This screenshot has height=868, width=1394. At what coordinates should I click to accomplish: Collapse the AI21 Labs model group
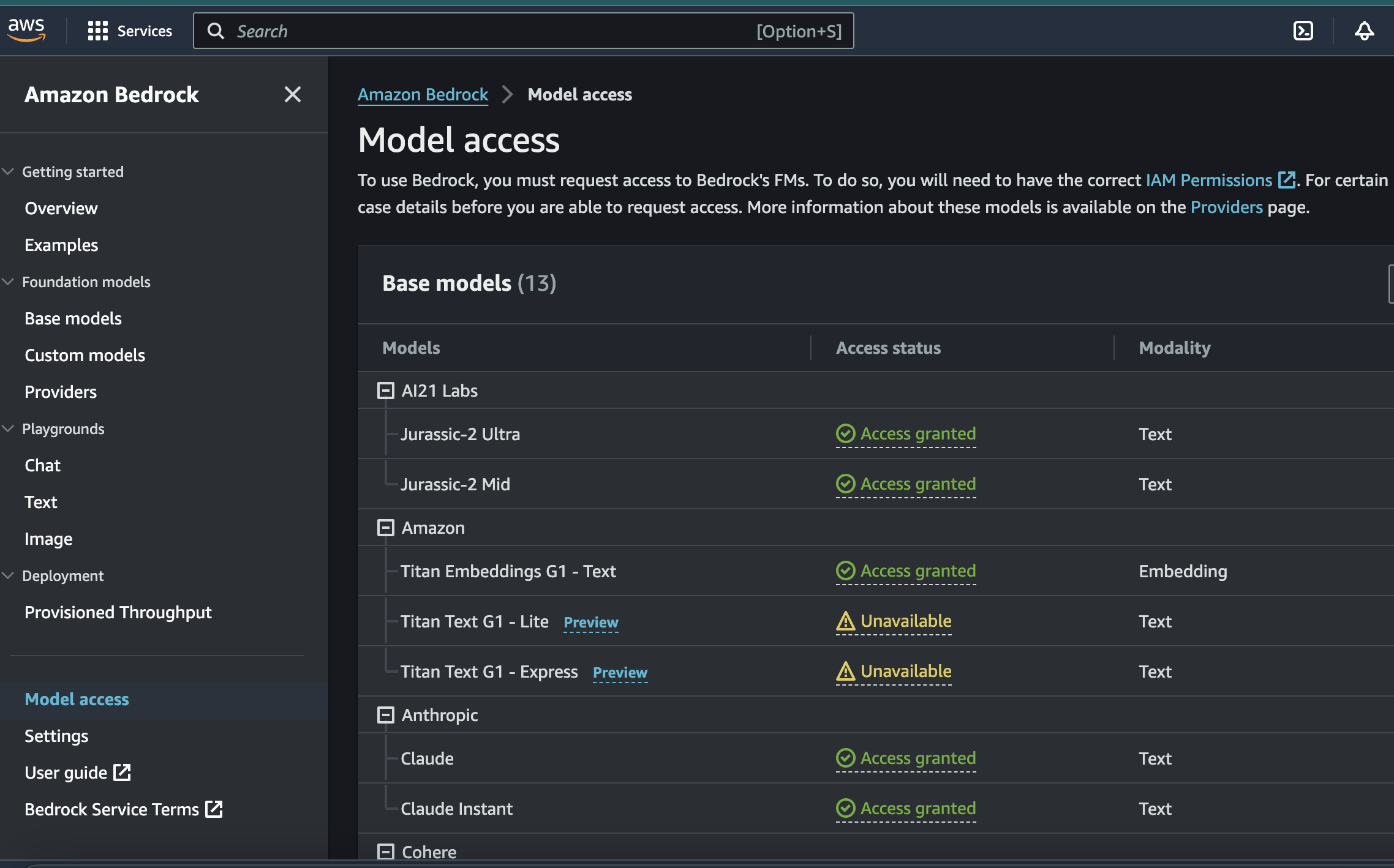click(385, 391)
